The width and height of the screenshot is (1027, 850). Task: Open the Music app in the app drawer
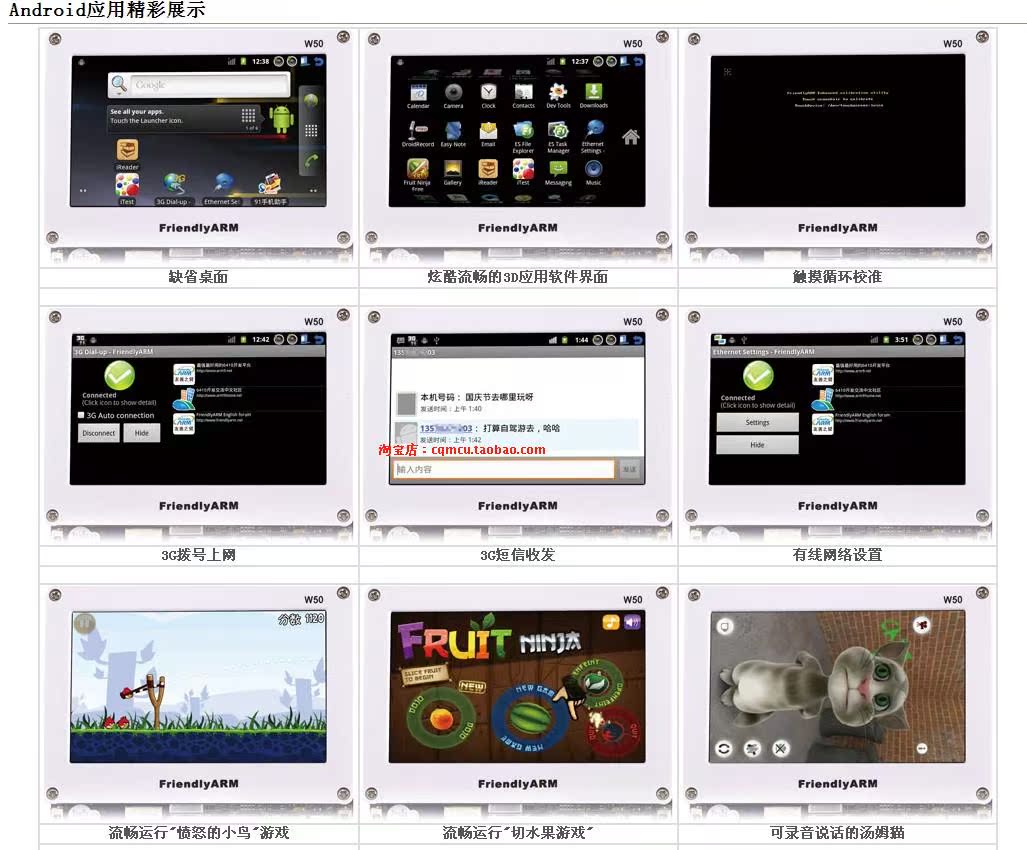click(x=593, y=172)
